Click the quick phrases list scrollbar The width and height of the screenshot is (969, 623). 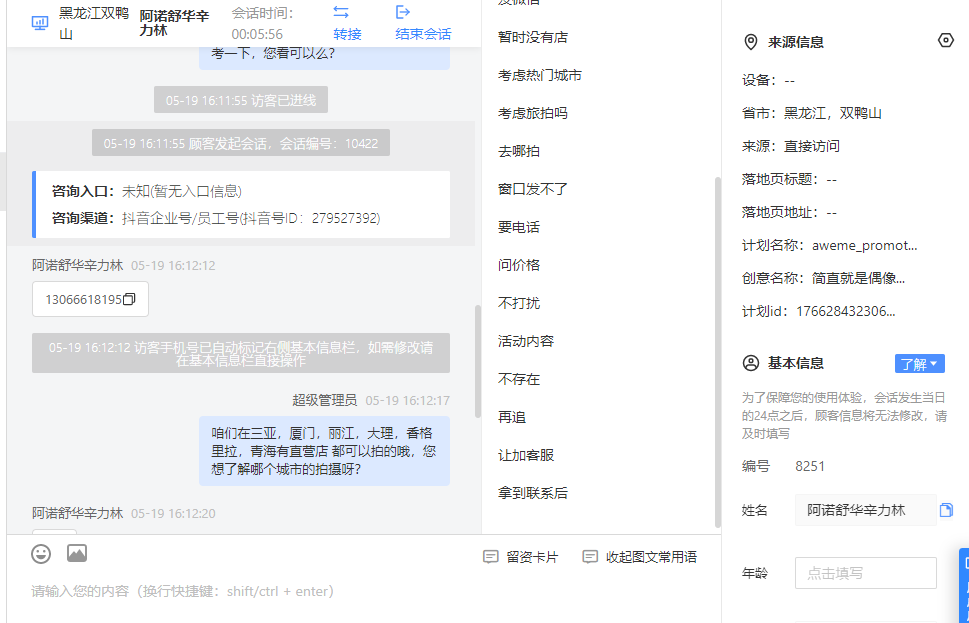tap(717, 352)
